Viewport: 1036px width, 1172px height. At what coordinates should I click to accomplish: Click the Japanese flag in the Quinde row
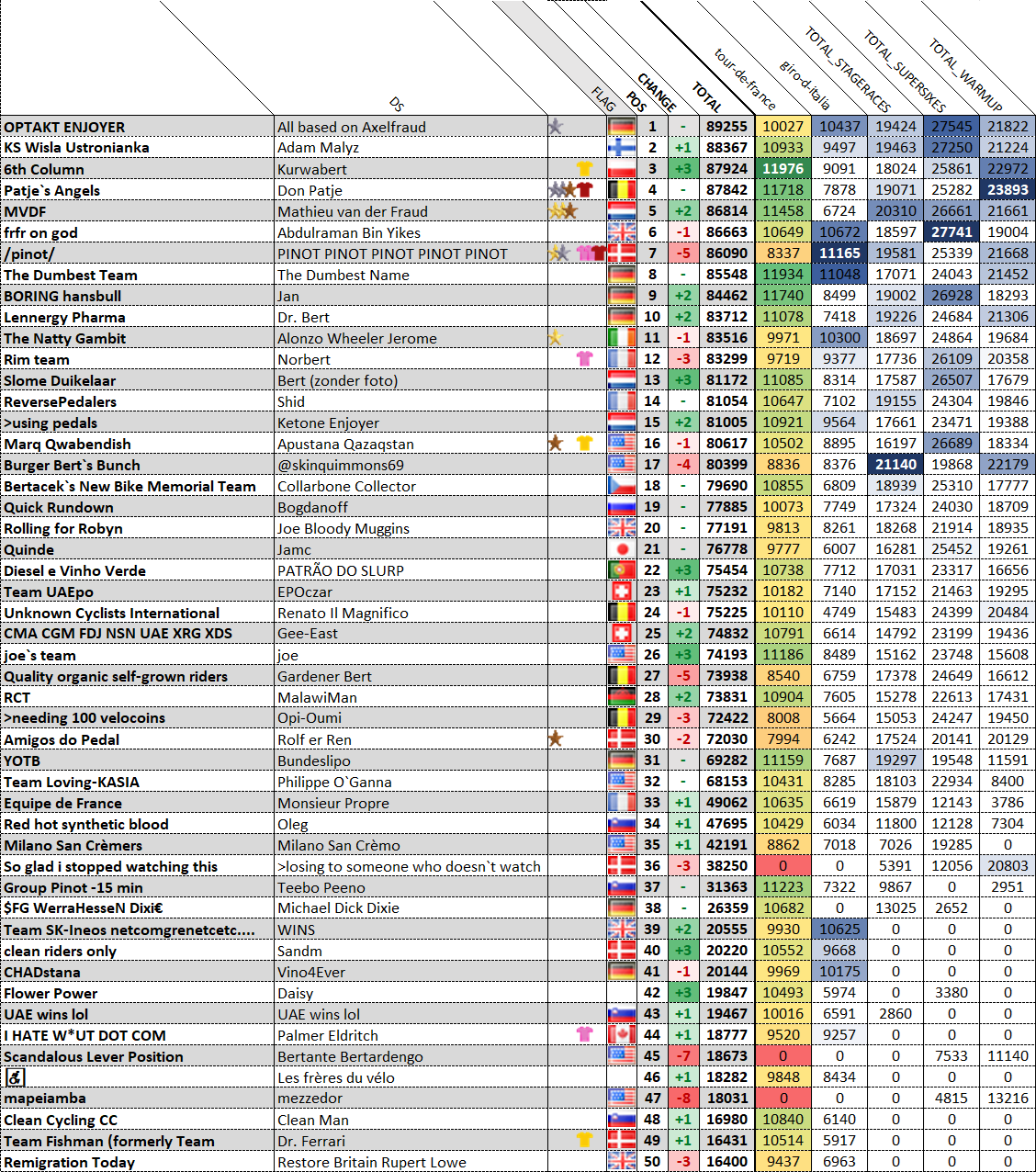(622, 549)
